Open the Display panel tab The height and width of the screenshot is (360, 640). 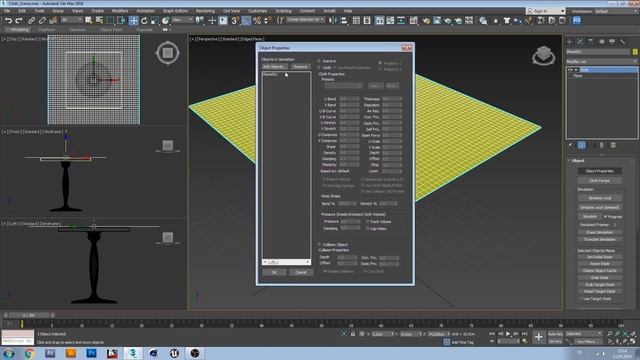[612, 42]
